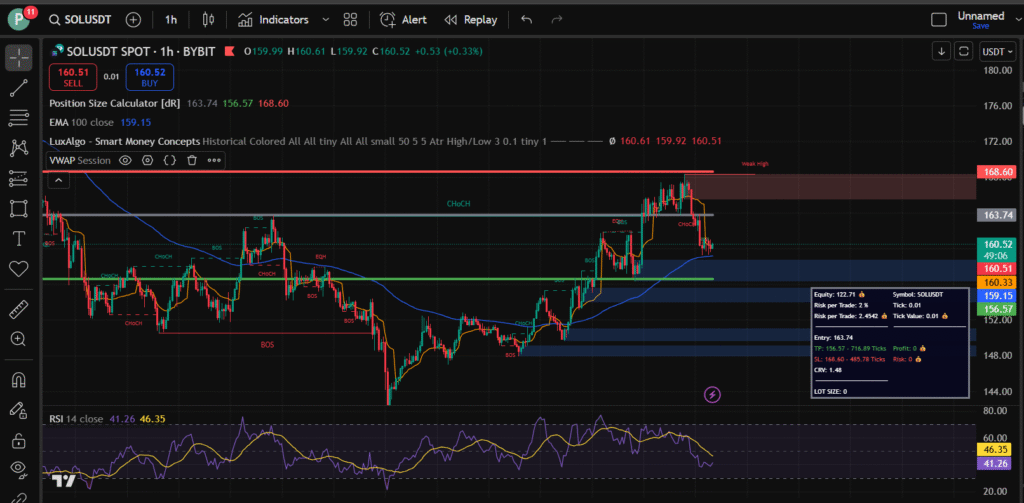Viewport: 1024px width, 503px height.
Task: Click the purple lightning flash icon
Action: coord(712,395)
